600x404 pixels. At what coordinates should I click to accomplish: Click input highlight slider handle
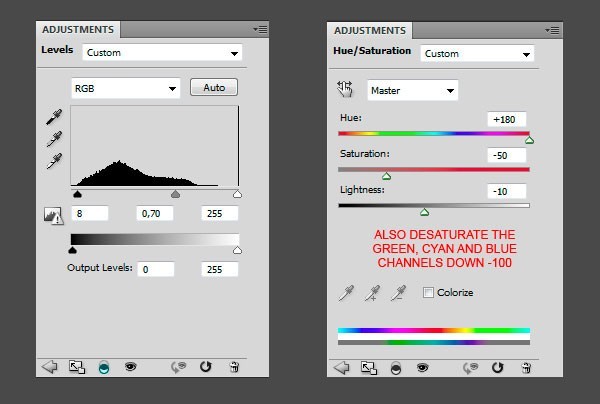coord(237,194)
